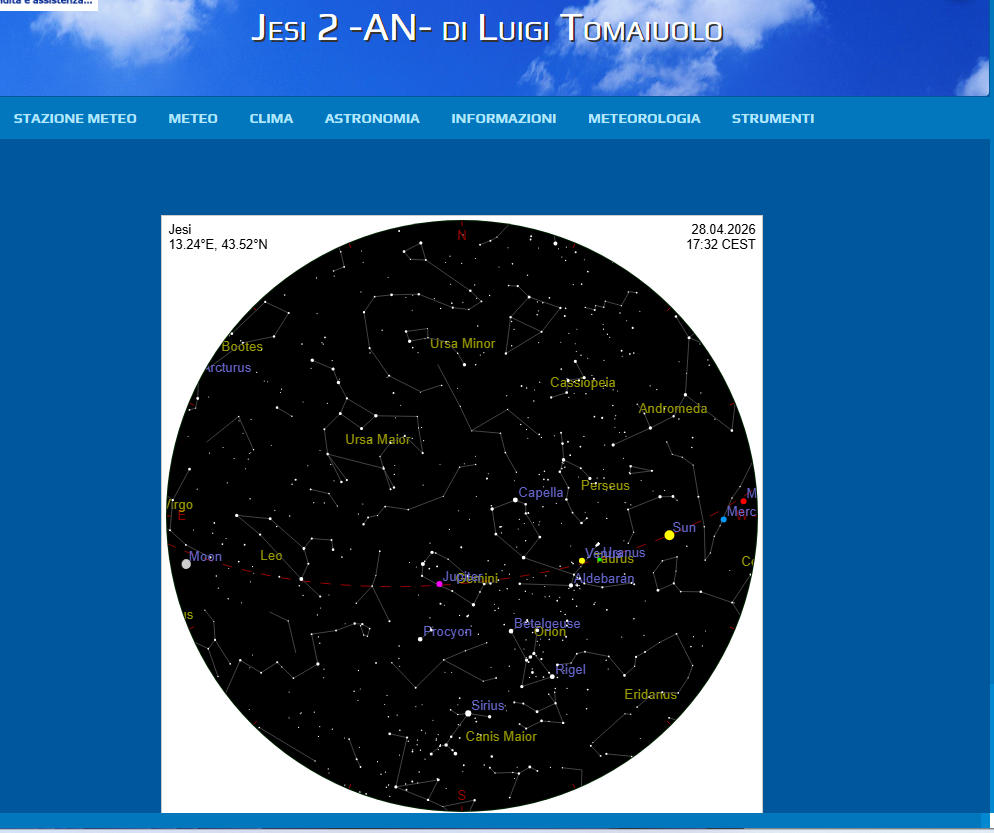Viewport: 994px width, 833px height.
Task: Open the METEOROLOGIA menu
Action: (x=644, y=118)
